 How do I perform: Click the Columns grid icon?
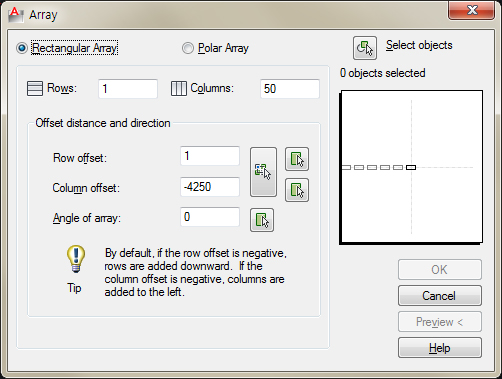[x=179, y=89]
